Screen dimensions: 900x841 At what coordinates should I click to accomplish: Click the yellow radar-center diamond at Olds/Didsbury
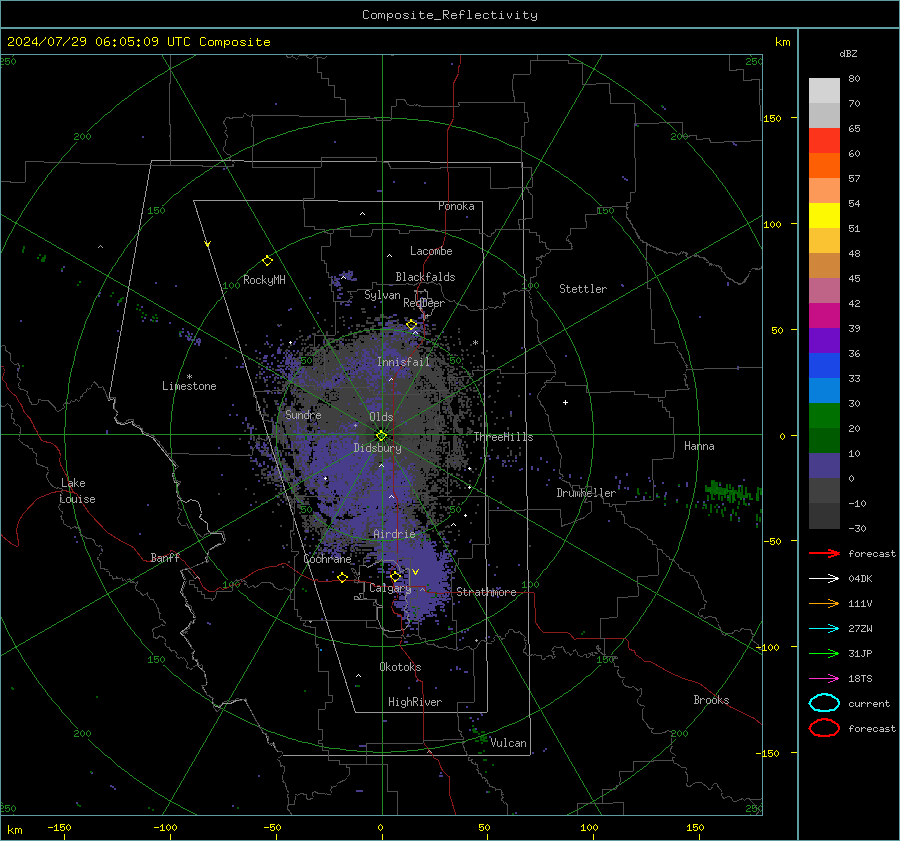[x=381, y=436]
